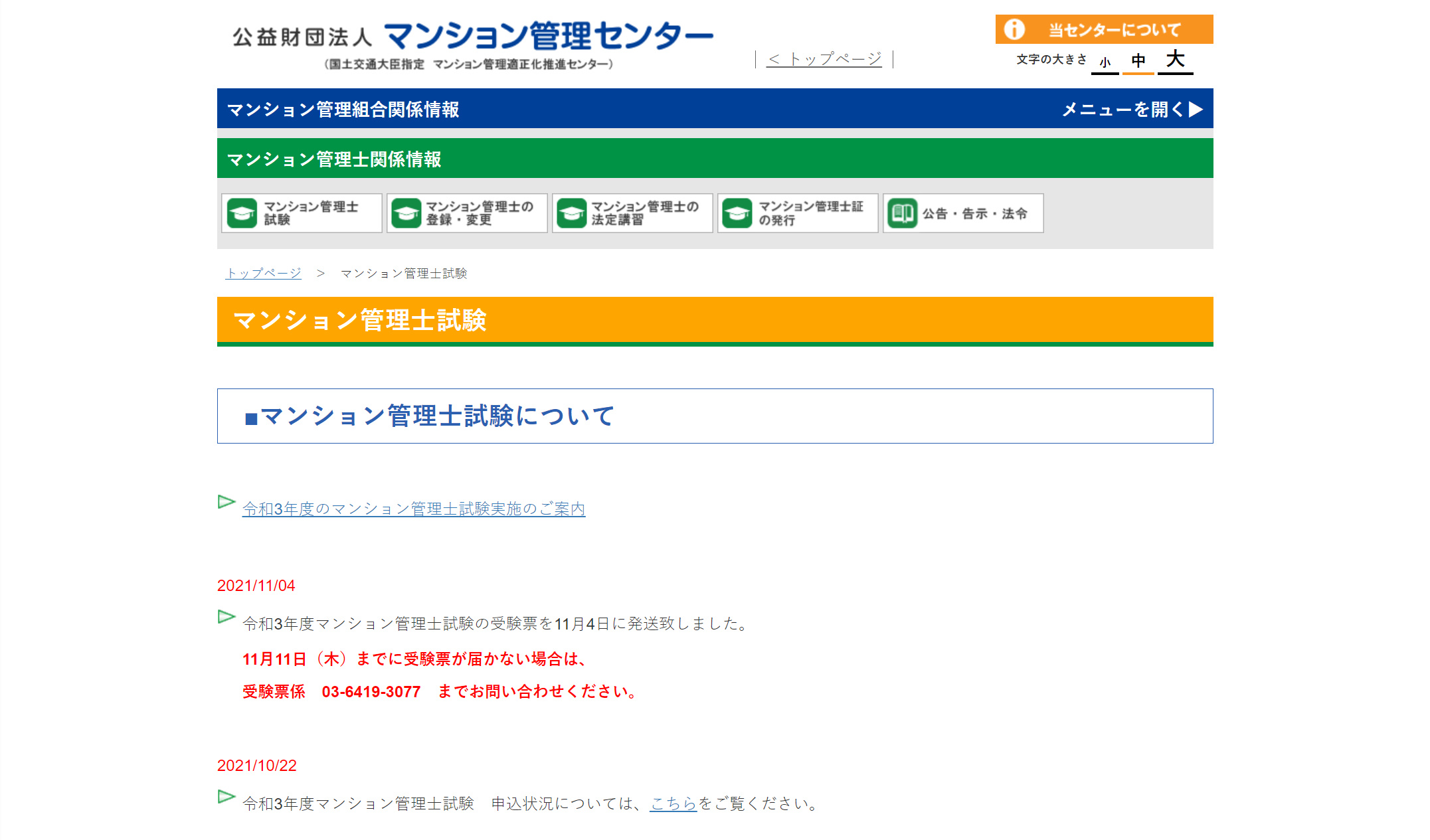
Task: Collapse マンション管理士関係情報 green bar
Action: tap(334, 159)
